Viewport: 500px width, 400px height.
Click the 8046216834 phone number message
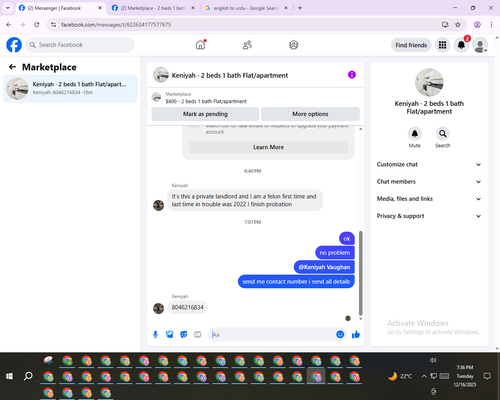[188, 307]
